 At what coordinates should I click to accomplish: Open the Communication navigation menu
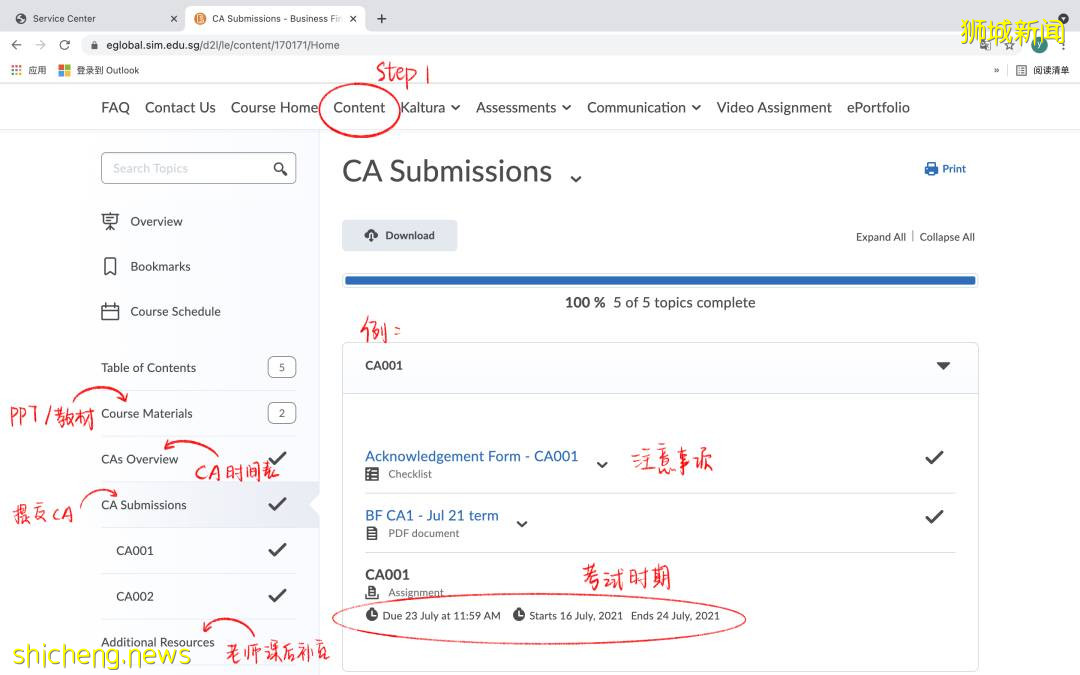pos(643,108)
